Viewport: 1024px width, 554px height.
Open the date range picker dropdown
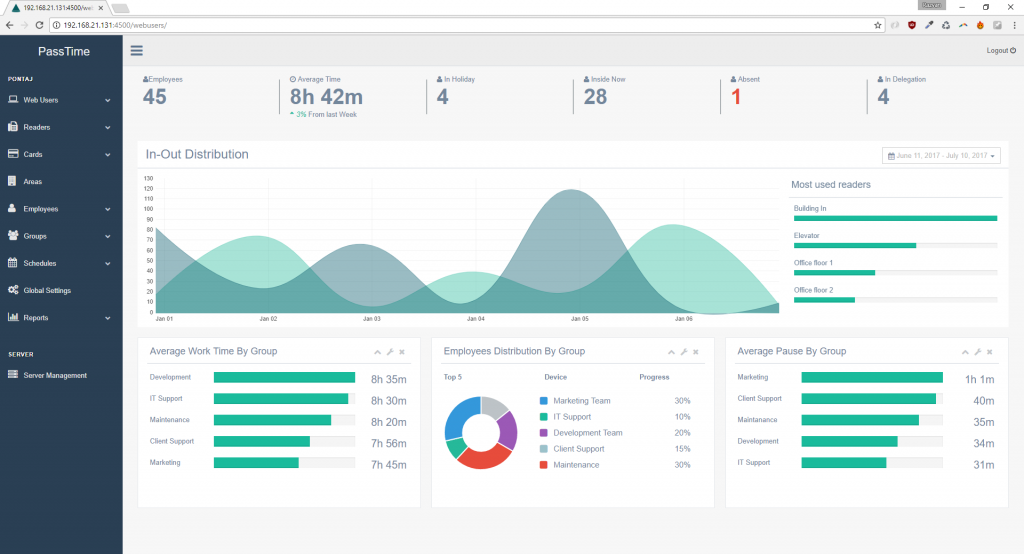(941, 156)
